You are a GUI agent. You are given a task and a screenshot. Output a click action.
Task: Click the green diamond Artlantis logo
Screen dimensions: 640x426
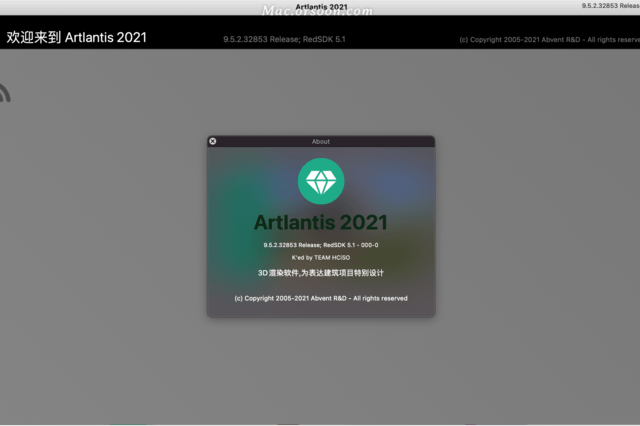click(x=321, y=181)
